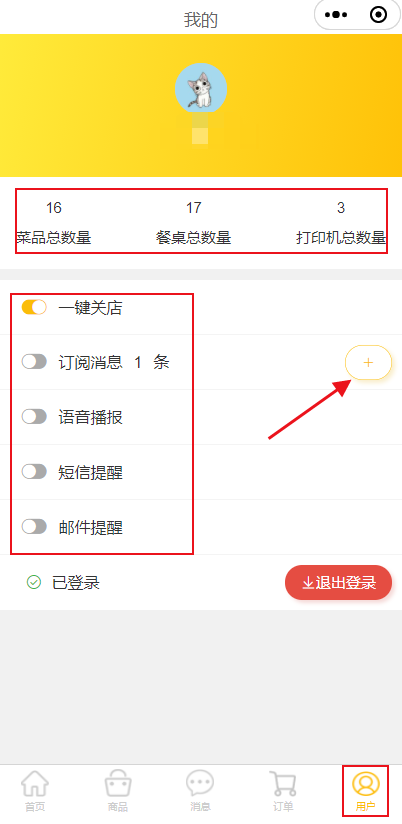Open the mini-program three-dot menu
Image resolution: width=402 pixels, height=824 pixels.
(x=336, y=15)
